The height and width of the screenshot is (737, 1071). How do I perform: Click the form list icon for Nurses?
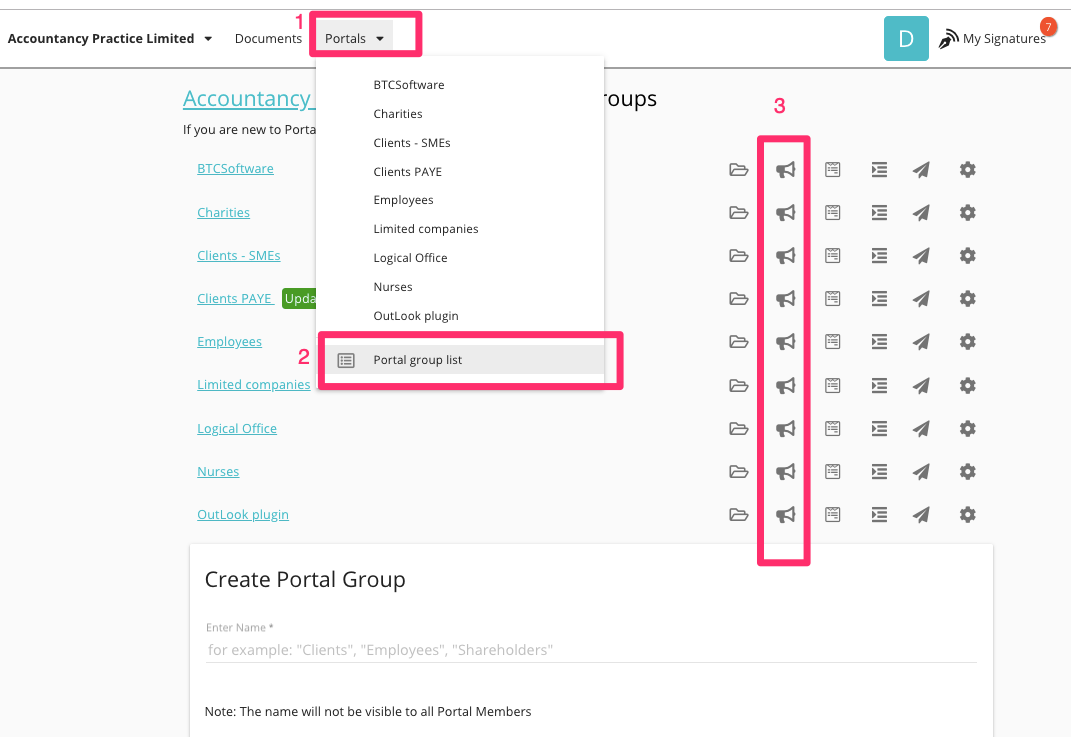(x=832, y=472)
